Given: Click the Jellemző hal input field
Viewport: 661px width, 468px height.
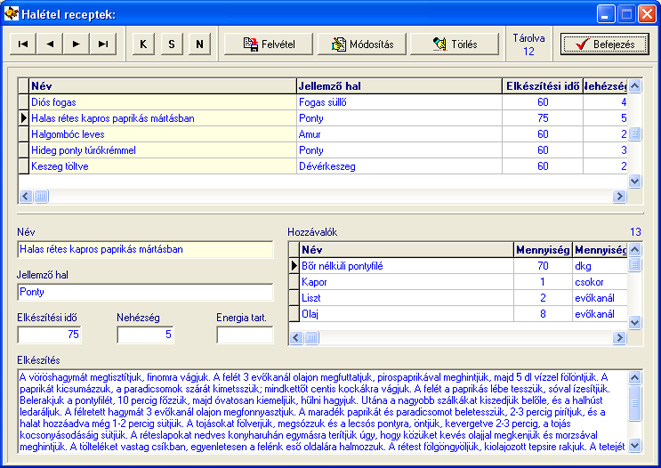Looking at the screenshot, I should tap(145, 292).
